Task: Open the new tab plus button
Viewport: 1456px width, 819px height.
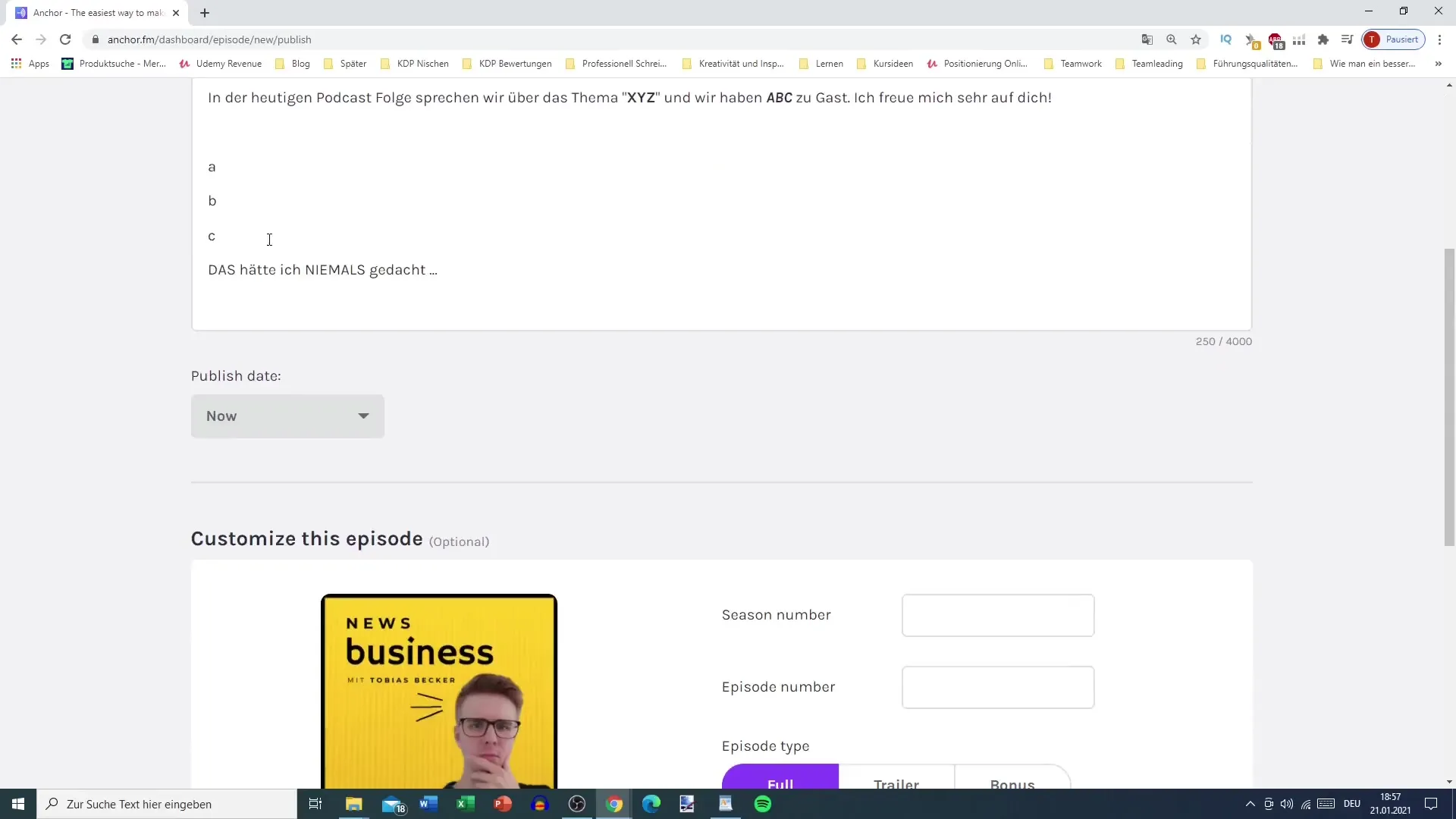Action: tap(205, 13)
